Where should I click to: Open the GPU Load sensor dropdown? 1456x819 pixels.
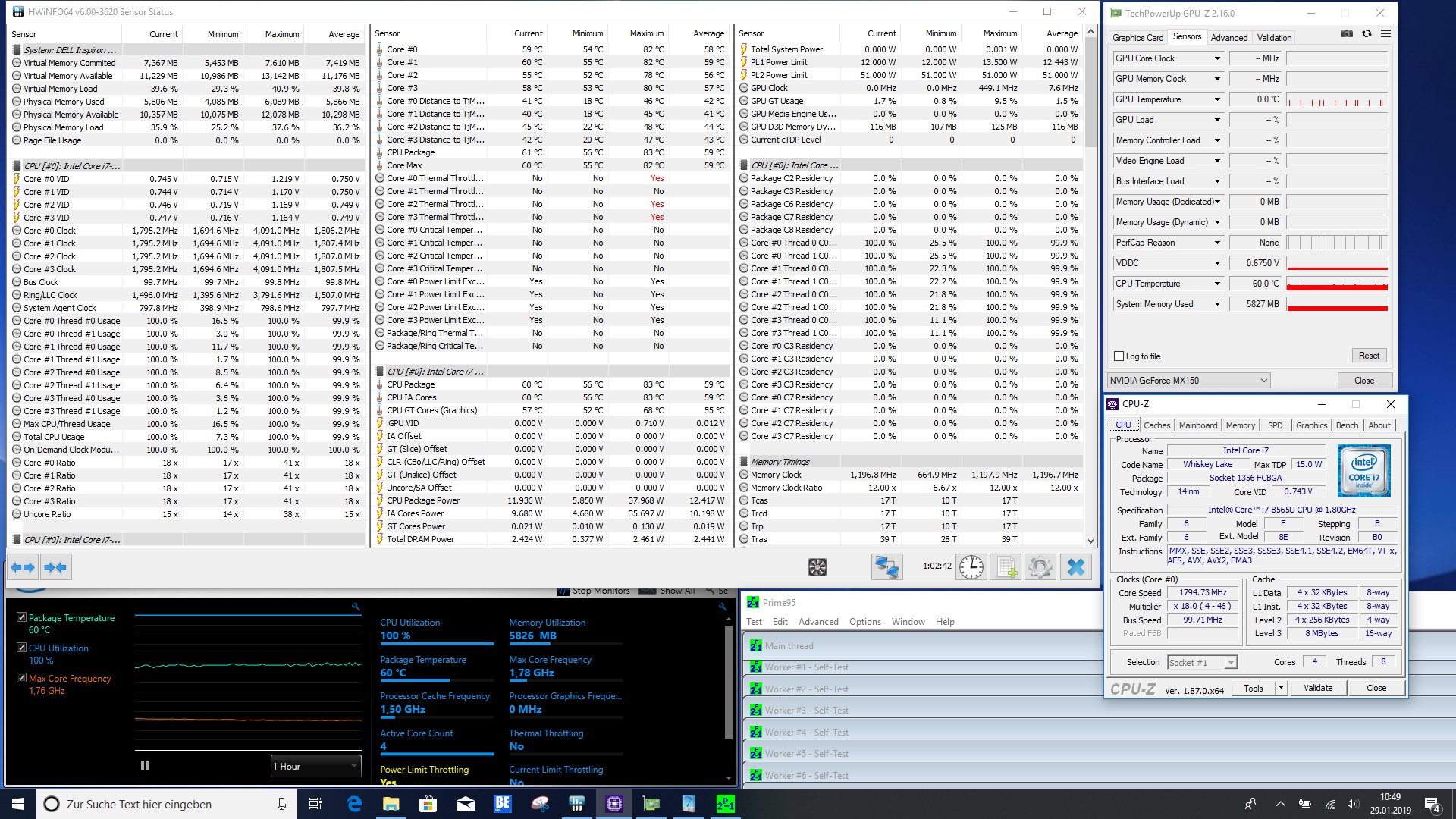pyautogui.click(x=1217, y=120)
